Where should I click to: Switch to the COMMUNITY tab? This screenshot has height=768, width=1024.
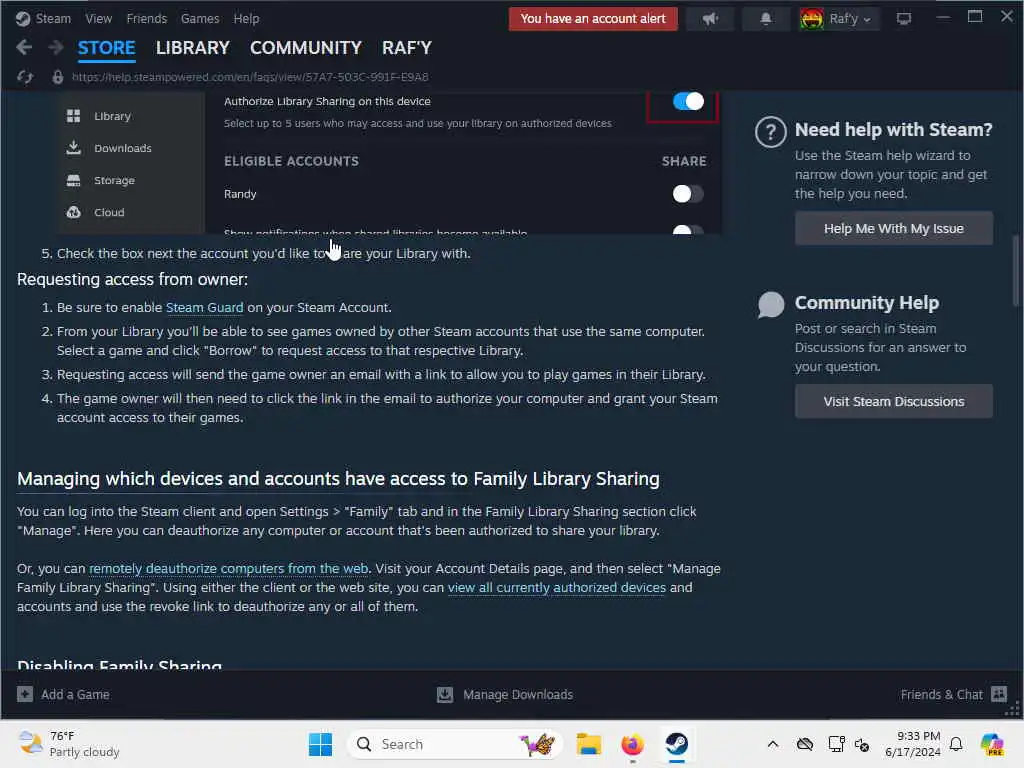[306, 48]
